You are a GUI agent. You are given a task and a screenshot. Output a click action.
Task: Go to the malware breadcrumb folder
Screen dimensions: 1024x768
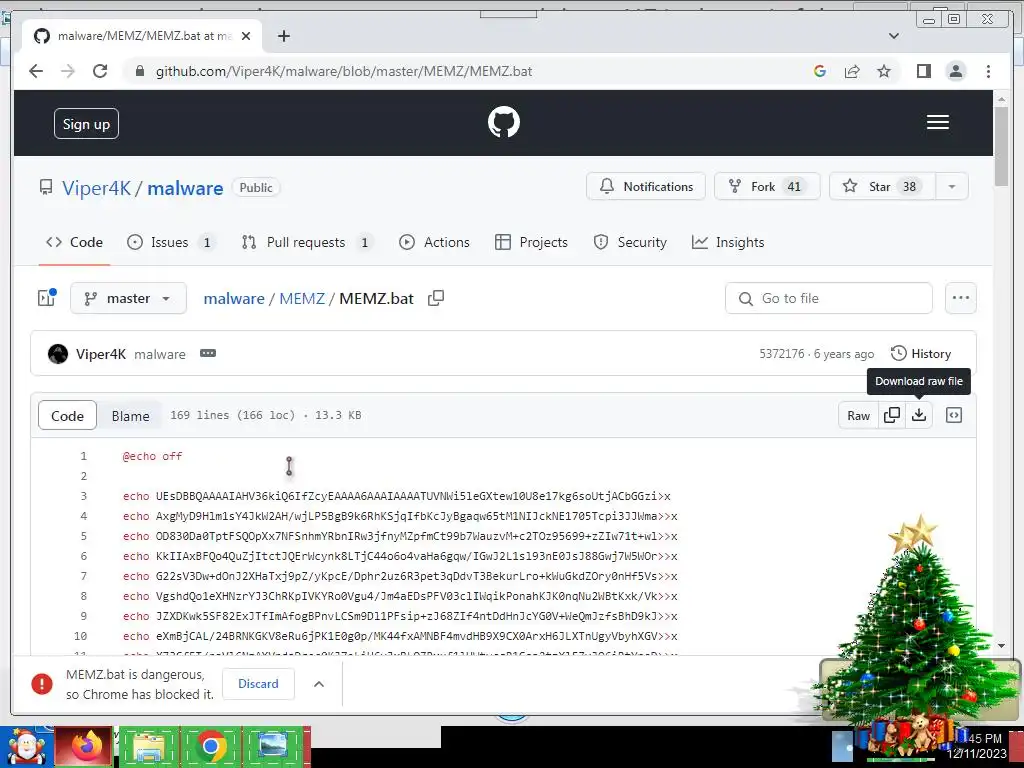[x=234, y=298]
